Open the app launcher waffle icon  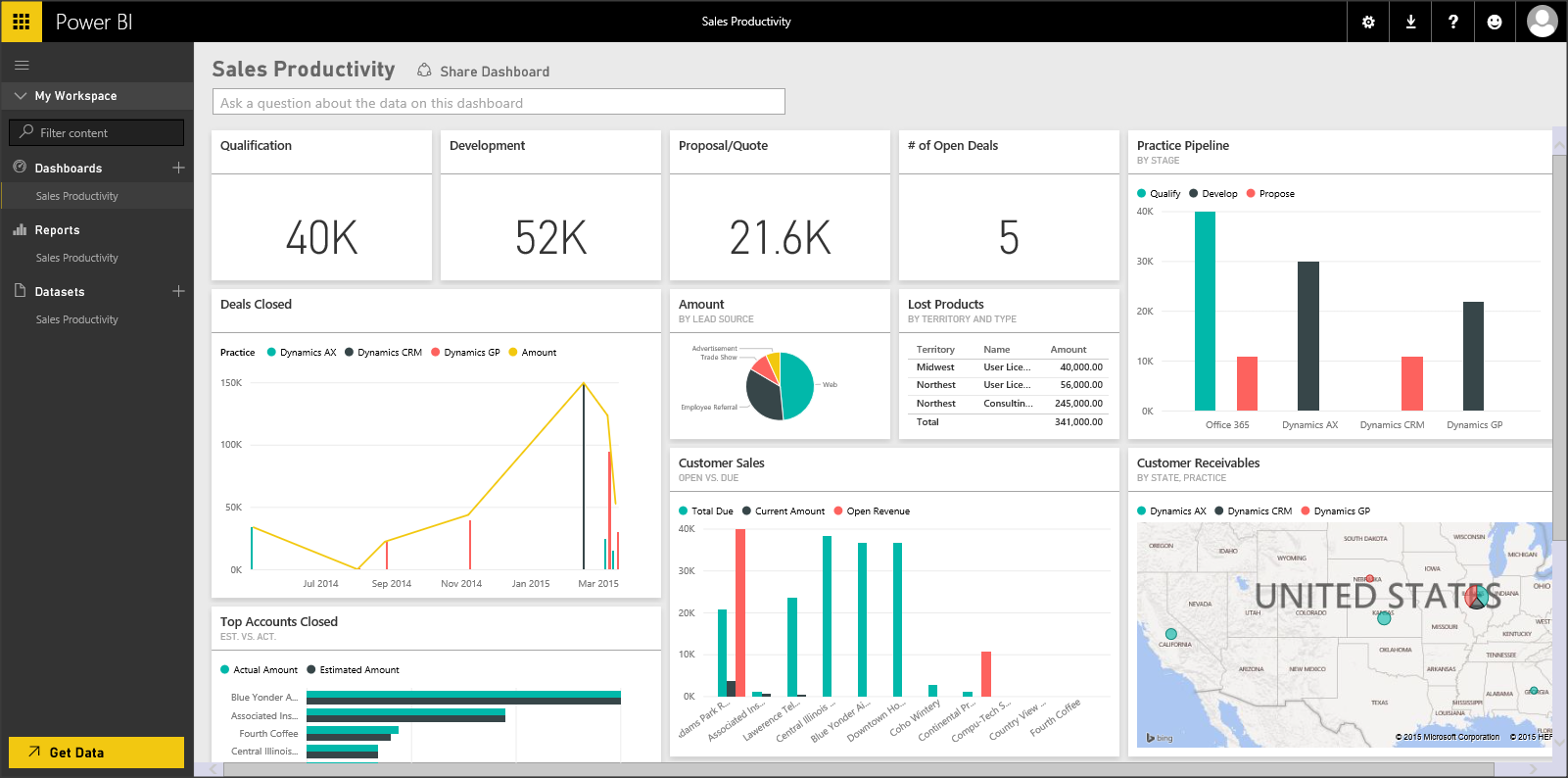click(x=21, y=22)
